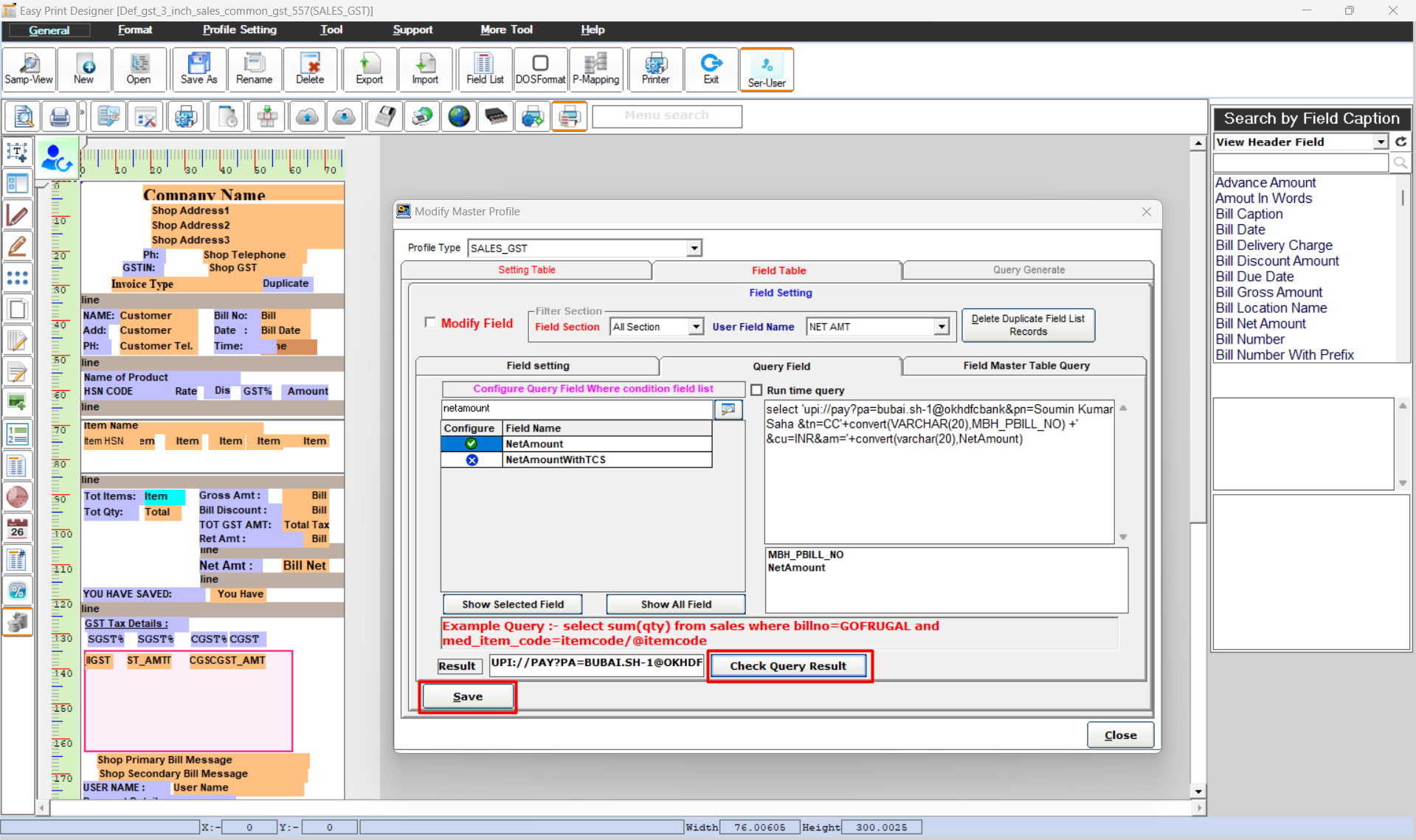Image resolution: width=1416 pixels, height=840 pixels.
Task: Toggle the Run time query checkbox
Action: point(756,390)
